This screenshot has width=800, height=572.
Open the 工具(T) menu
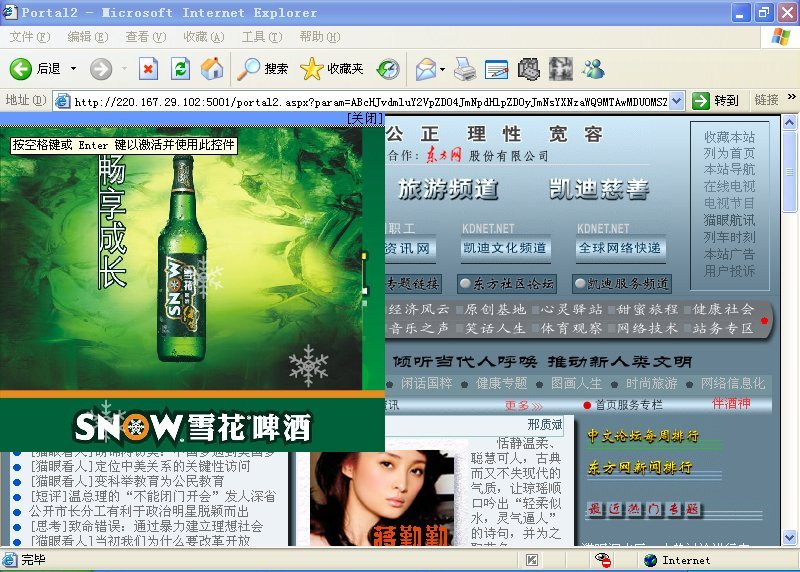(261, 37)
